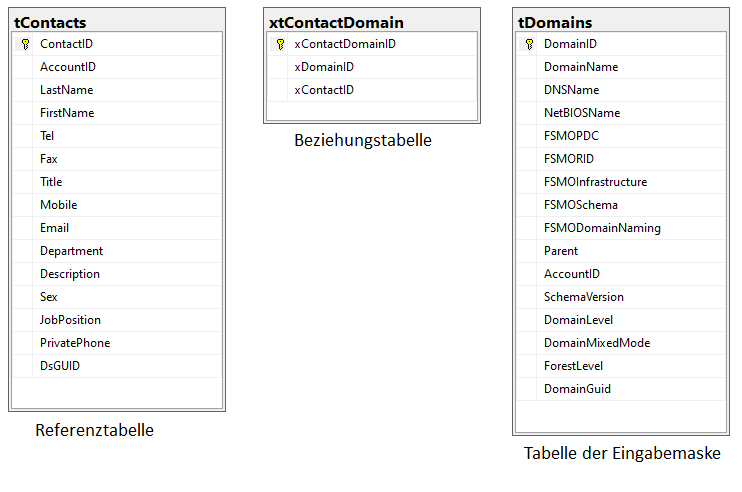Select the FSMOInfrastructure column
This screenshot has width=742, height=492.
pos(621,182)
